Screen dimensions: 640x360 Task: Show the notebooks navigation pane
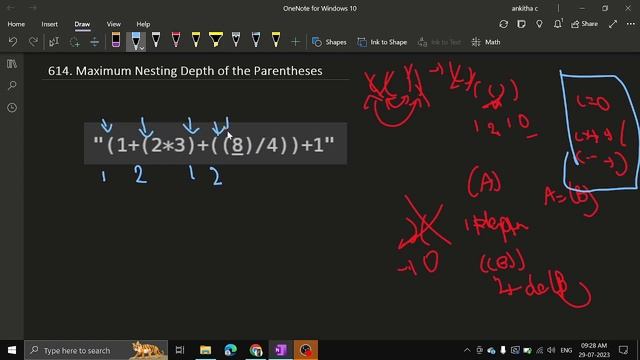[x=12, y=64]
